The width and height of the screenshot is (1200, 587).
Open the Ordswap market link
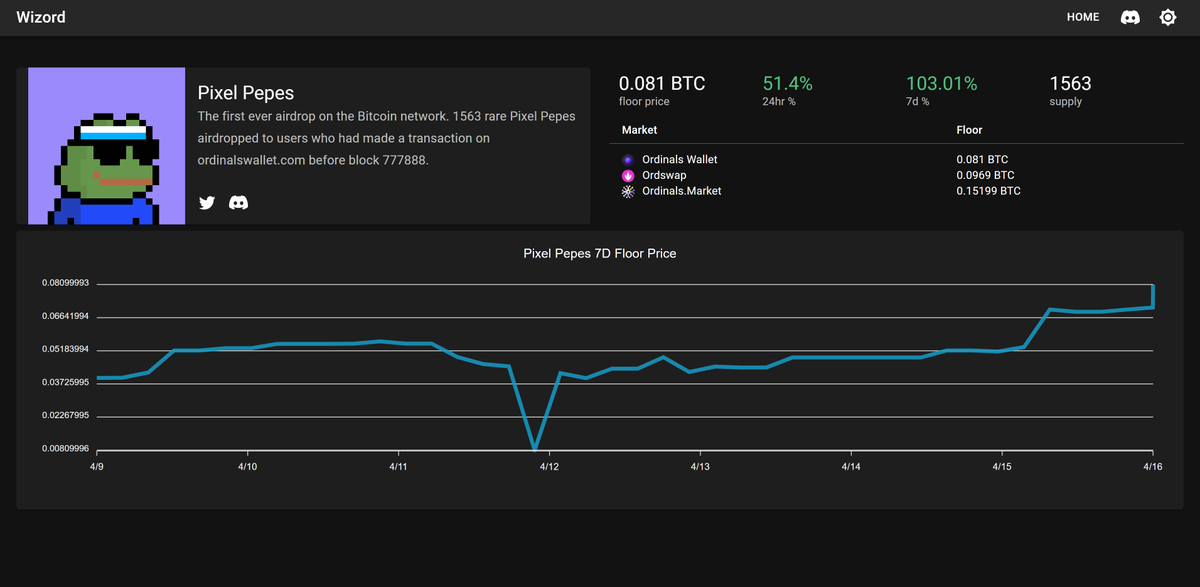pyautogui.click(x=664, y=175)
